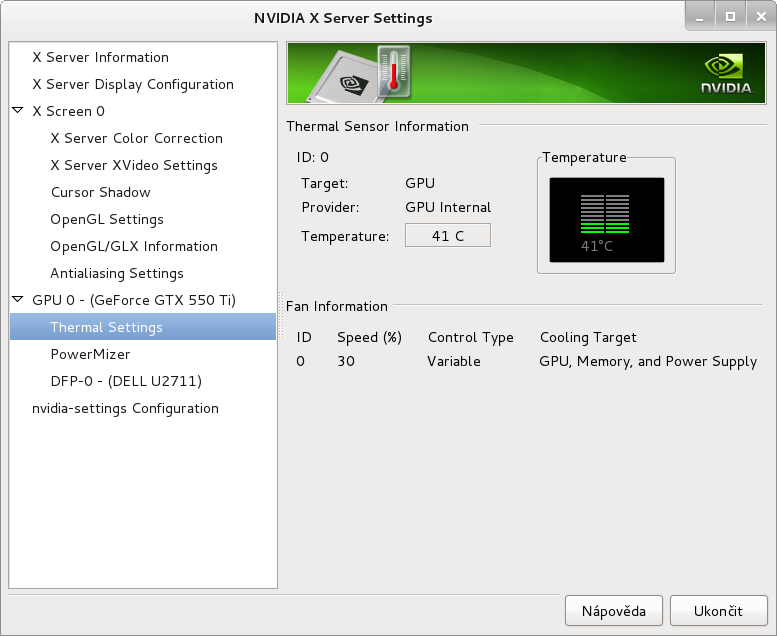Click the 'GPU Internal' provider value
This screenshot has height=636, width=777.
pos(448,207)
